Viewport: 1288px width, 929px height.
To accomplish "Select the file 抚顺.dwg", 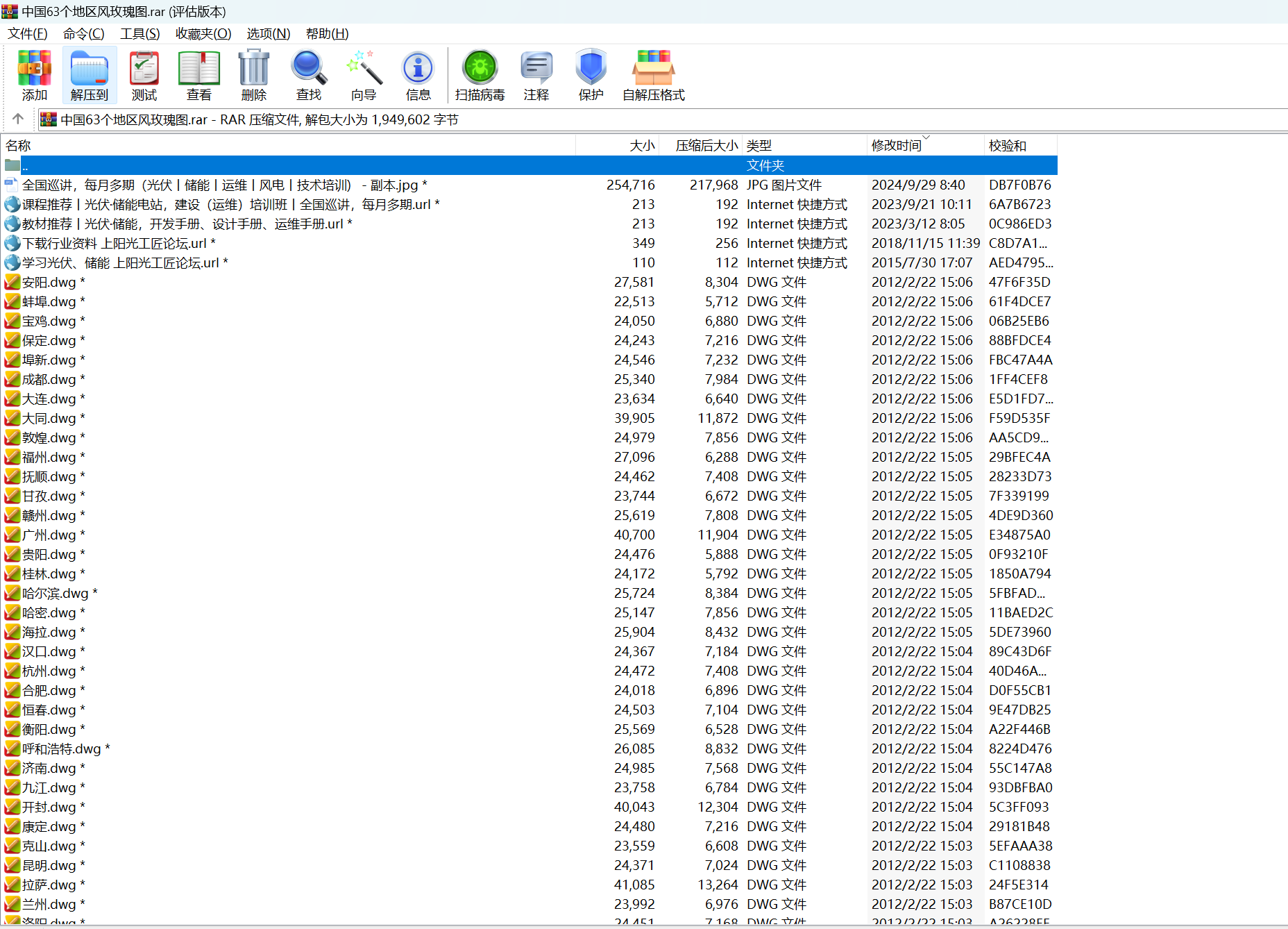I will pos(53,476).
